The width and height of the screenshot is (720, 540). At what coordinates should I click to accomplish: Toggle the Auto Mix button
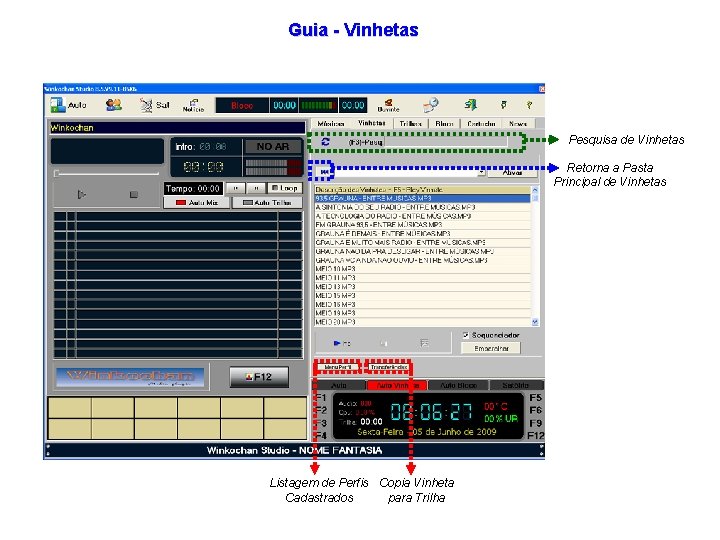click(x=197, y=202)
